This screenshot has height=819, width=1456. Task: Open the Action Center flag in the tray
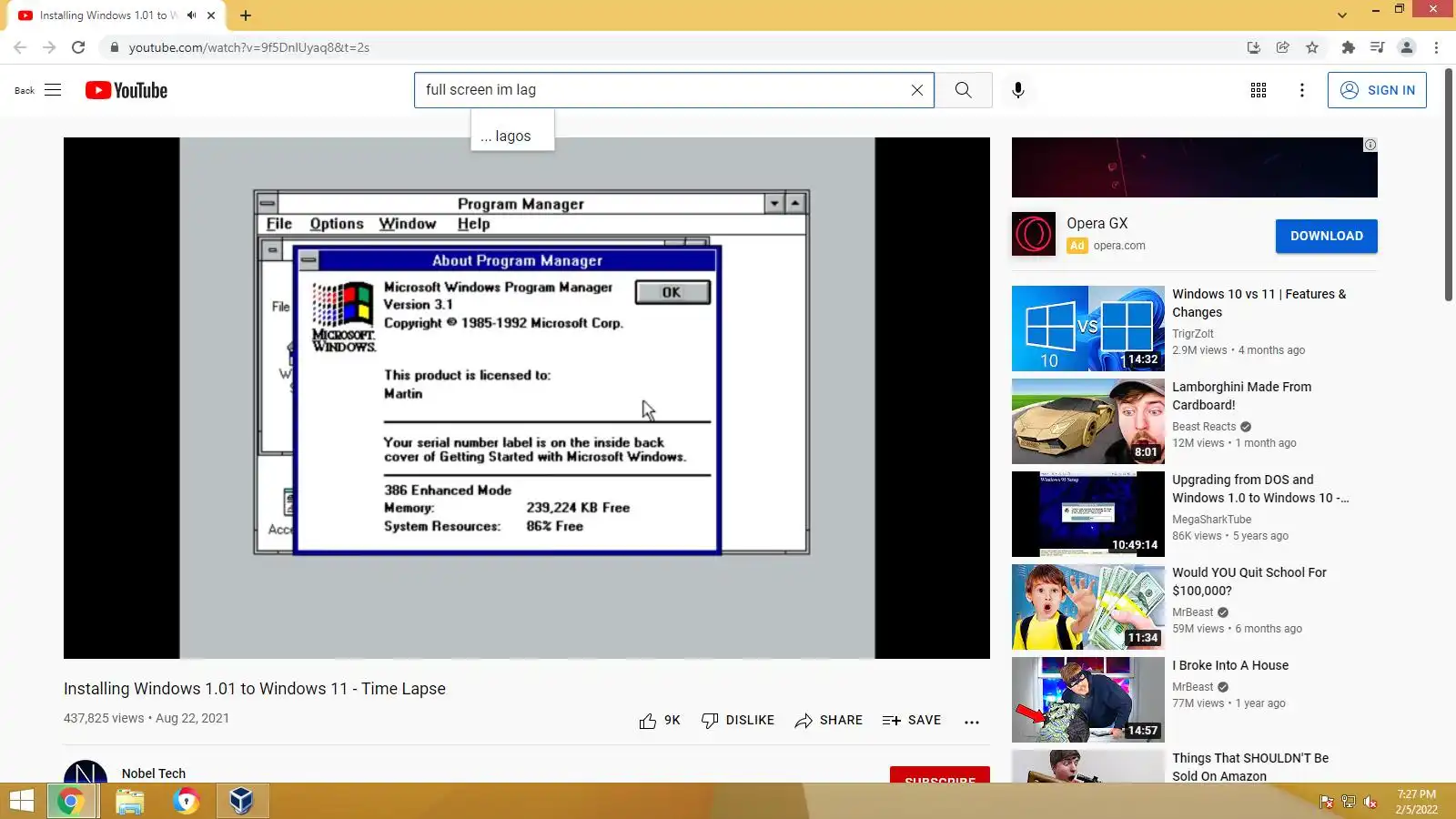1327,802
